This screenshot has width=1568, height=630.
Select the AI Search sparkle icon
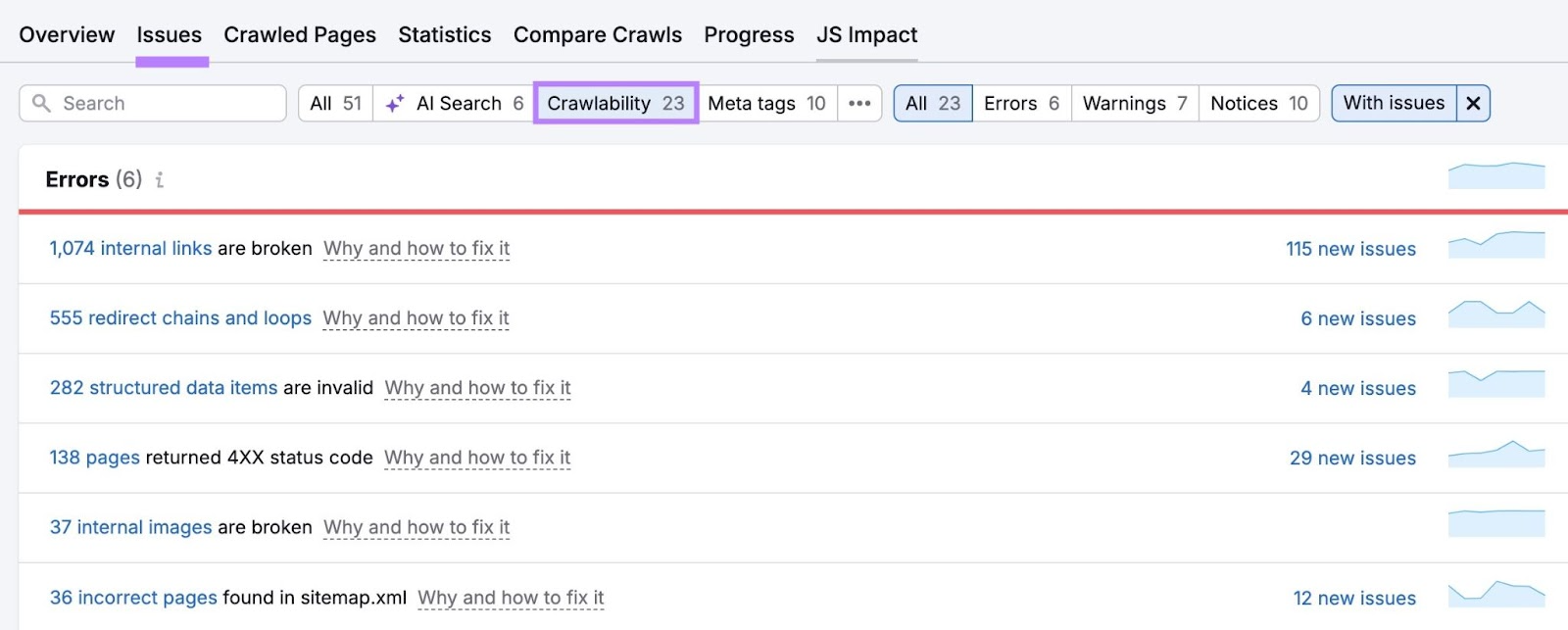click(x=395, y=101)
